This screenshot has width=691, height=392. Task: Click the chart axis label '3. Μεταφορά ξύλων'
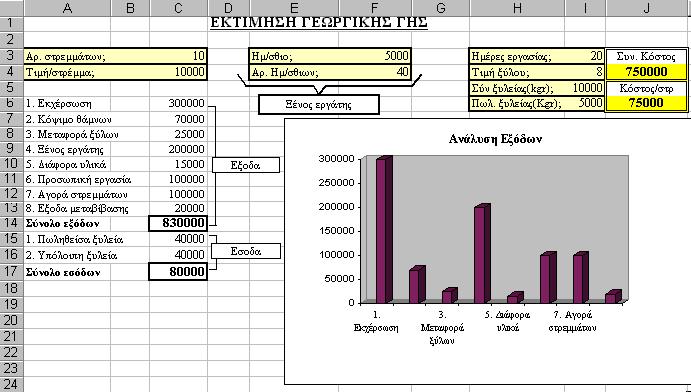(442, 327)
